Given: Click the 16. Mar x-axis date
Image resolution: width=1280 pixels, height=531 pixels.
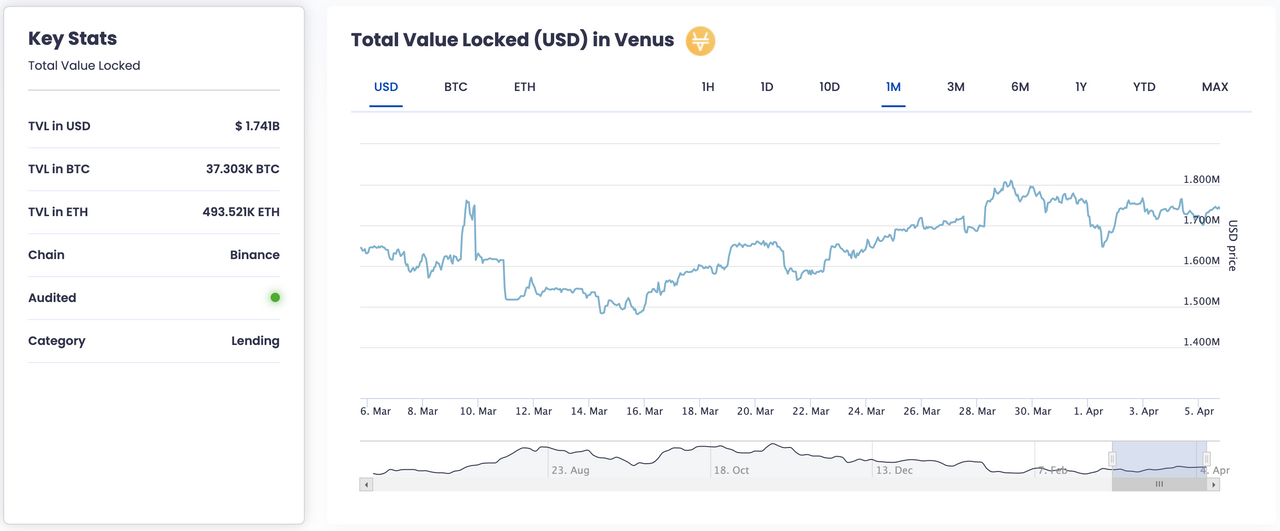Looking at the screenshot, I should [x=643, y=411].
